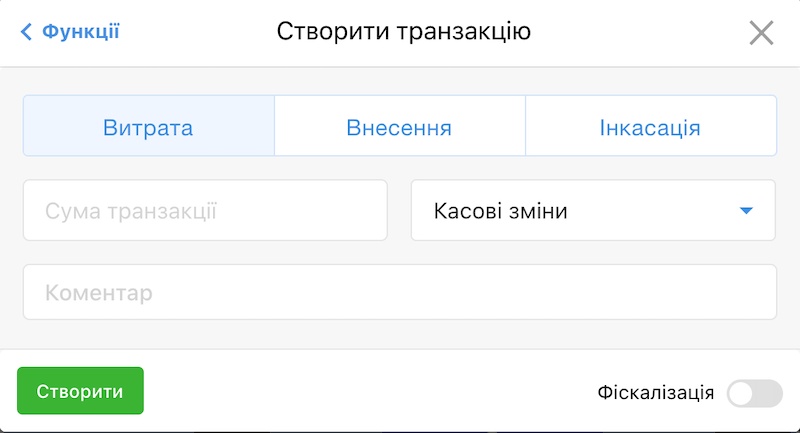
Task: Click the Касові зміни selected value text
Action: [x=500, y=211]
